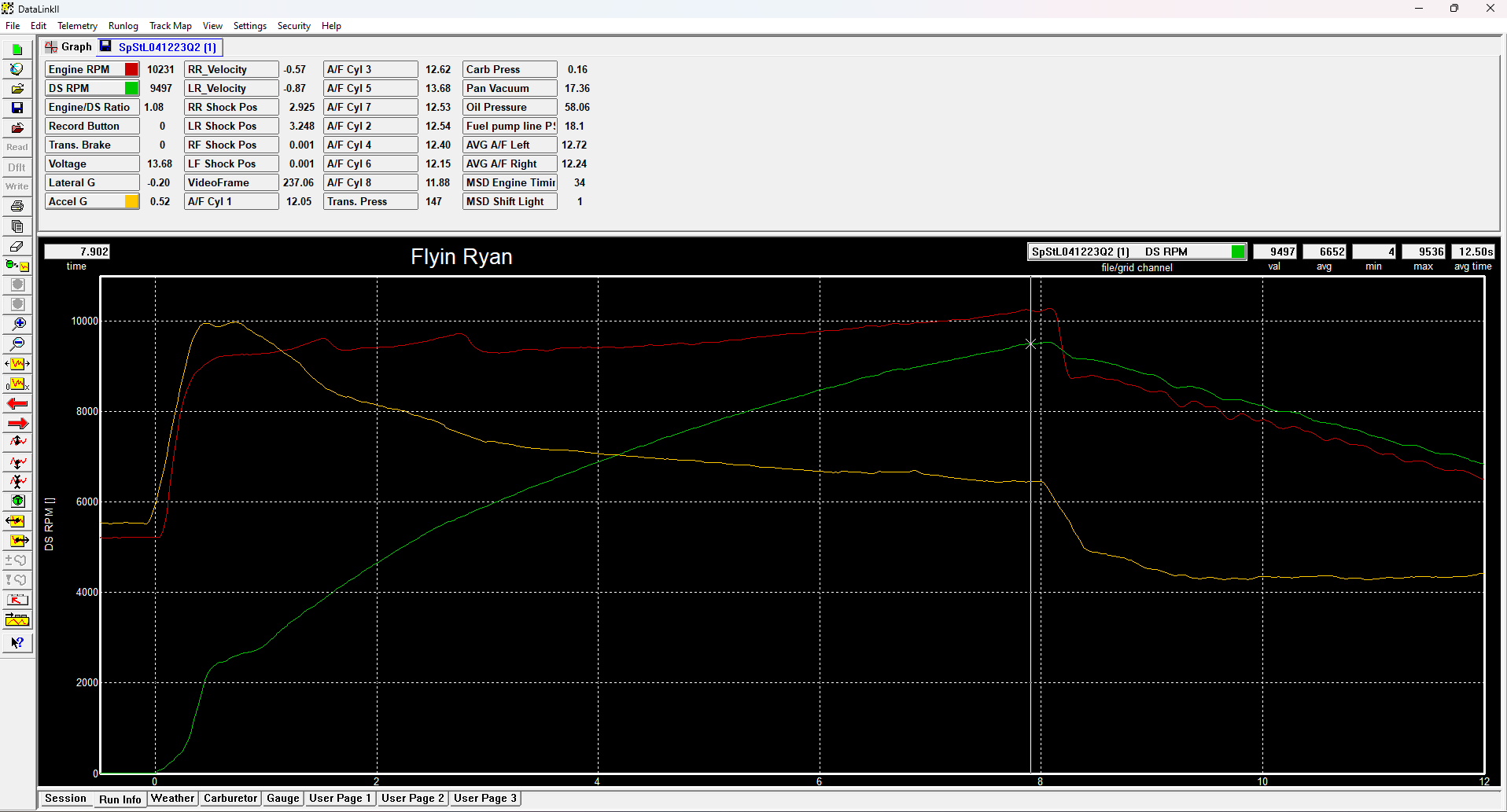The width and height of the screenshot is (1507, 812).
Task: Click the red folder icon
Action: 17,127
